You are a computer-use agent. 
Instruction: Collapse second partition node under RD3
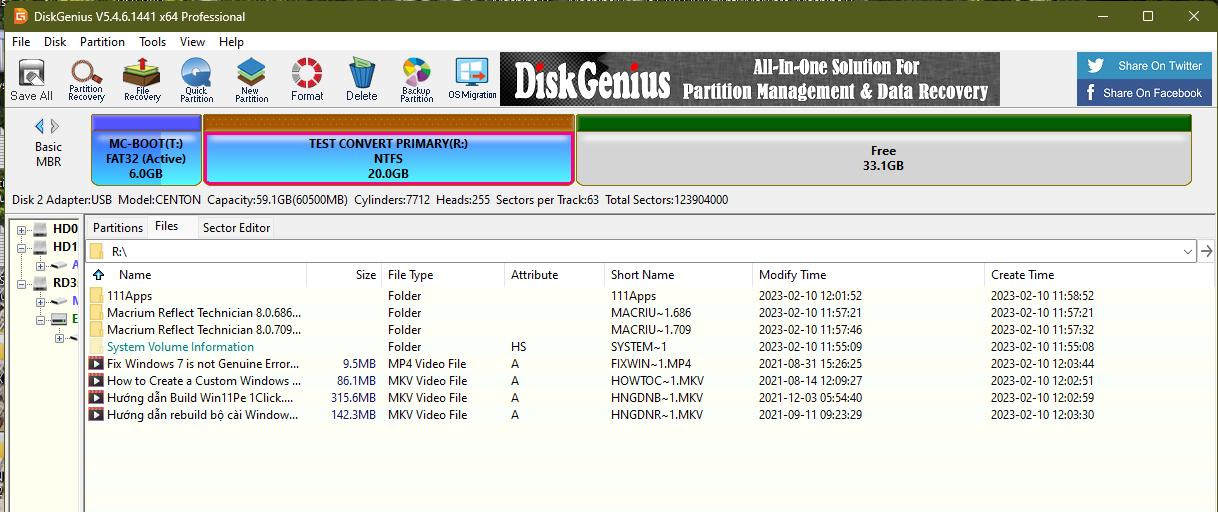(41, 320)
